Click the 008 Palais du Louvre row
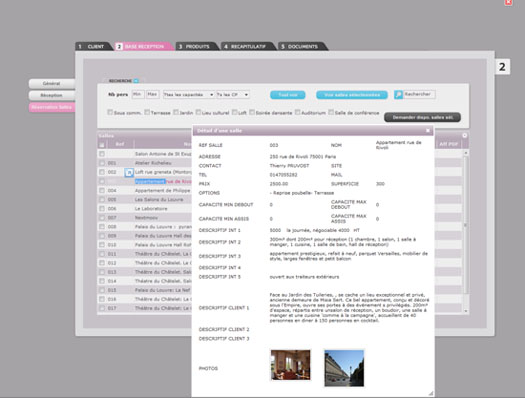Viewport: 525px width, 398px height. [145, 227]
